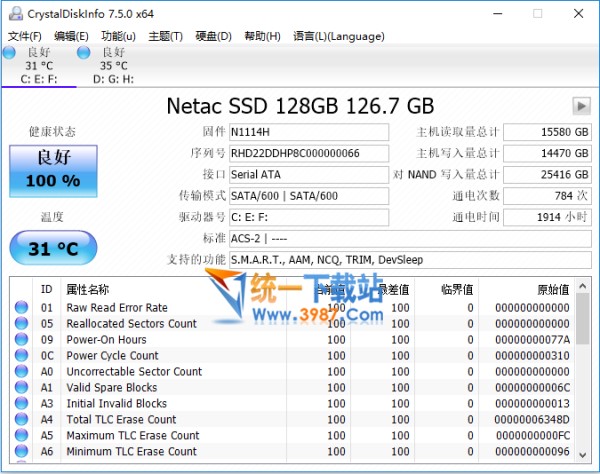This screenshot has height=474, width=600.
Task: Click the attribute list scroll down arrow
Action: click(582, 455)
